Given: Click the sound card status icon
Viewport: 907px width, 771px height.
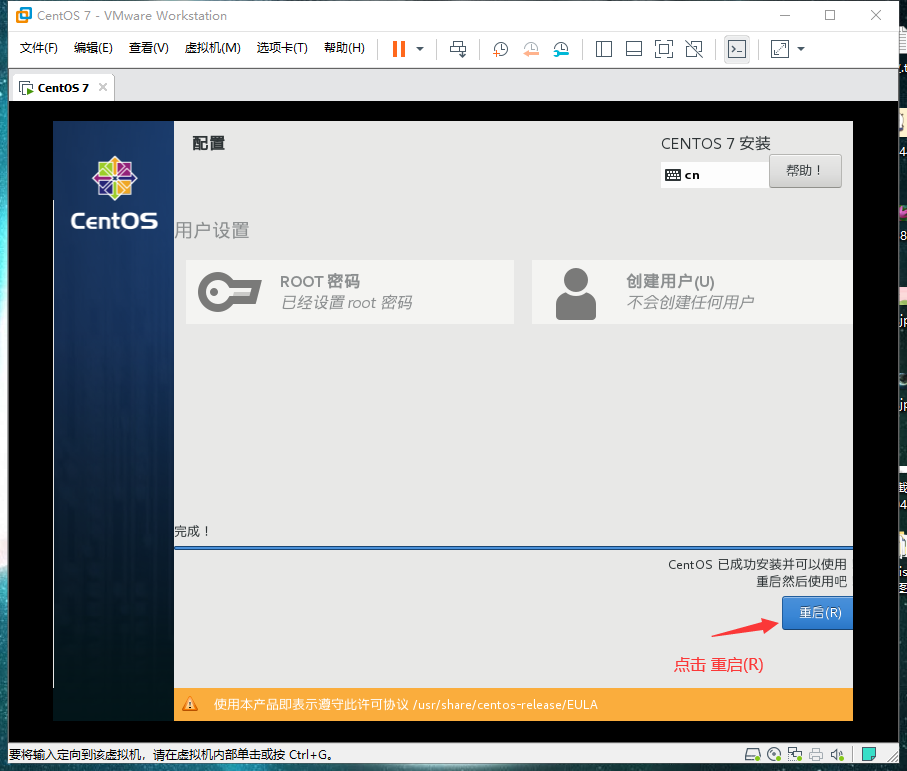Looking at the screenshot, I should pyautogui.click(x=837, y=754).
